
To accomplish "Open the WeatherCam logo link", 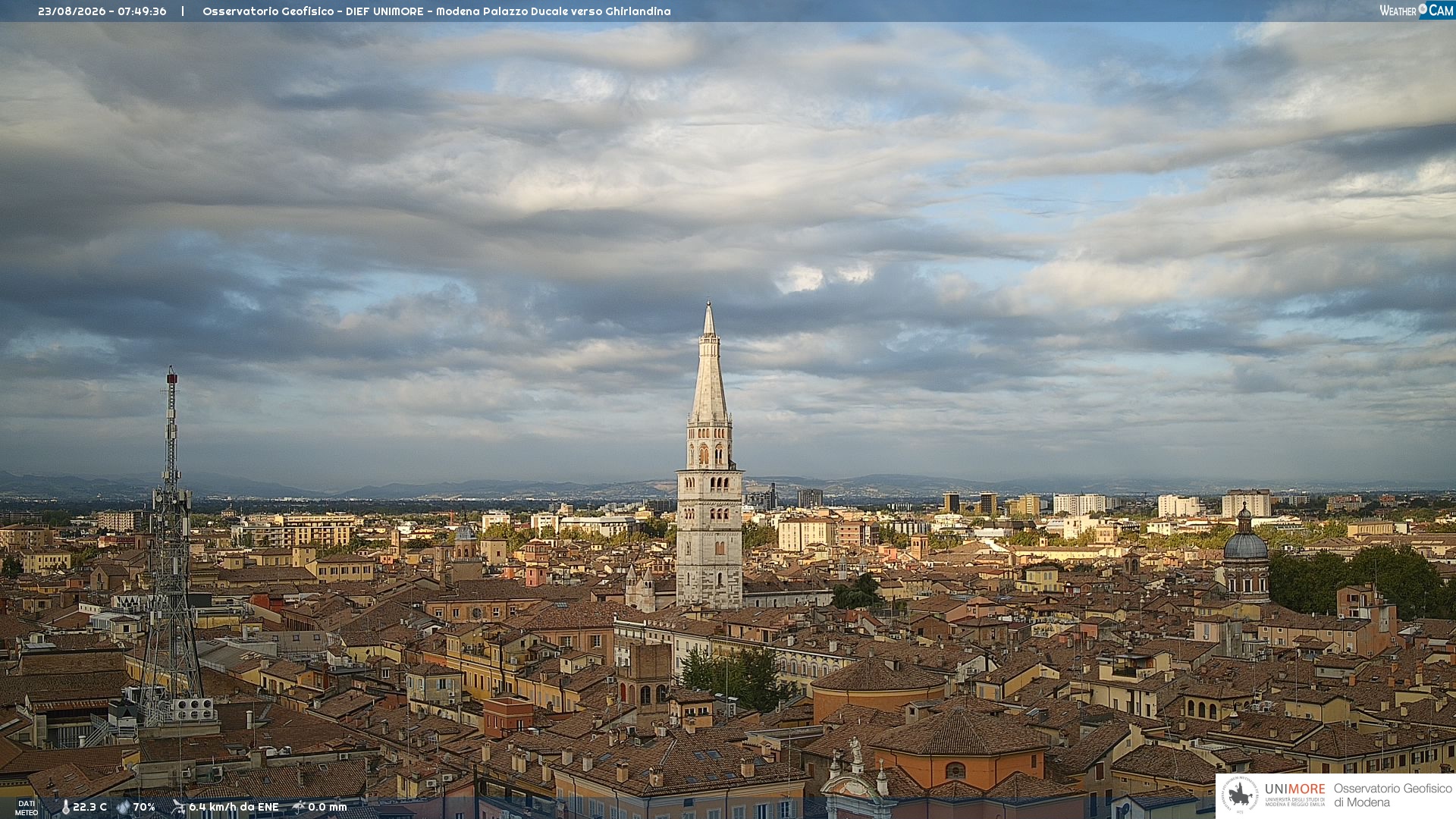I will (1417, 10).
